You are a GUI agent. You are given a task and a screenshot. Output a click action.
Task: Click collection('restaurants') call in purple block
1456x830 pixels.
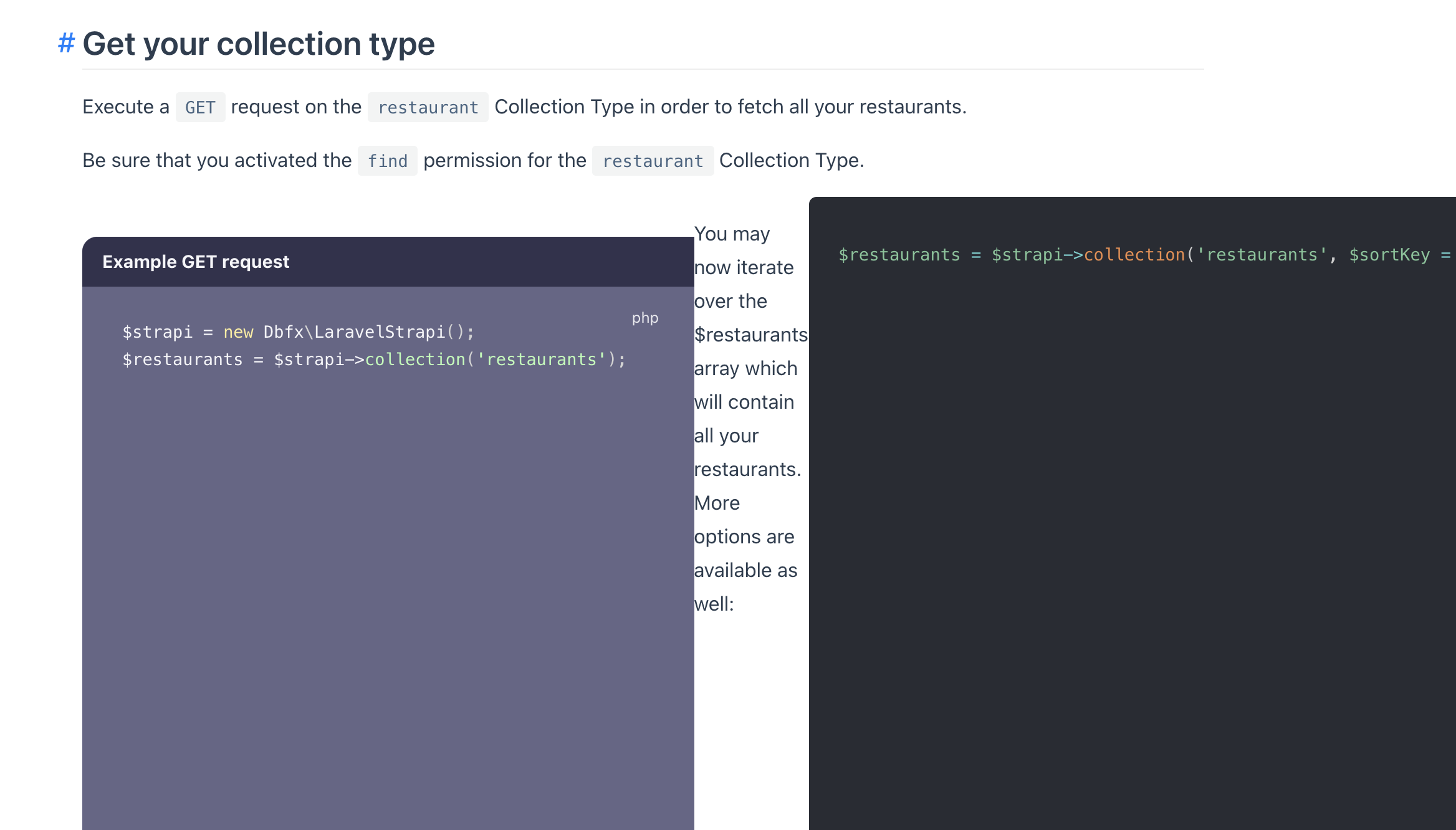pos(490,360)
